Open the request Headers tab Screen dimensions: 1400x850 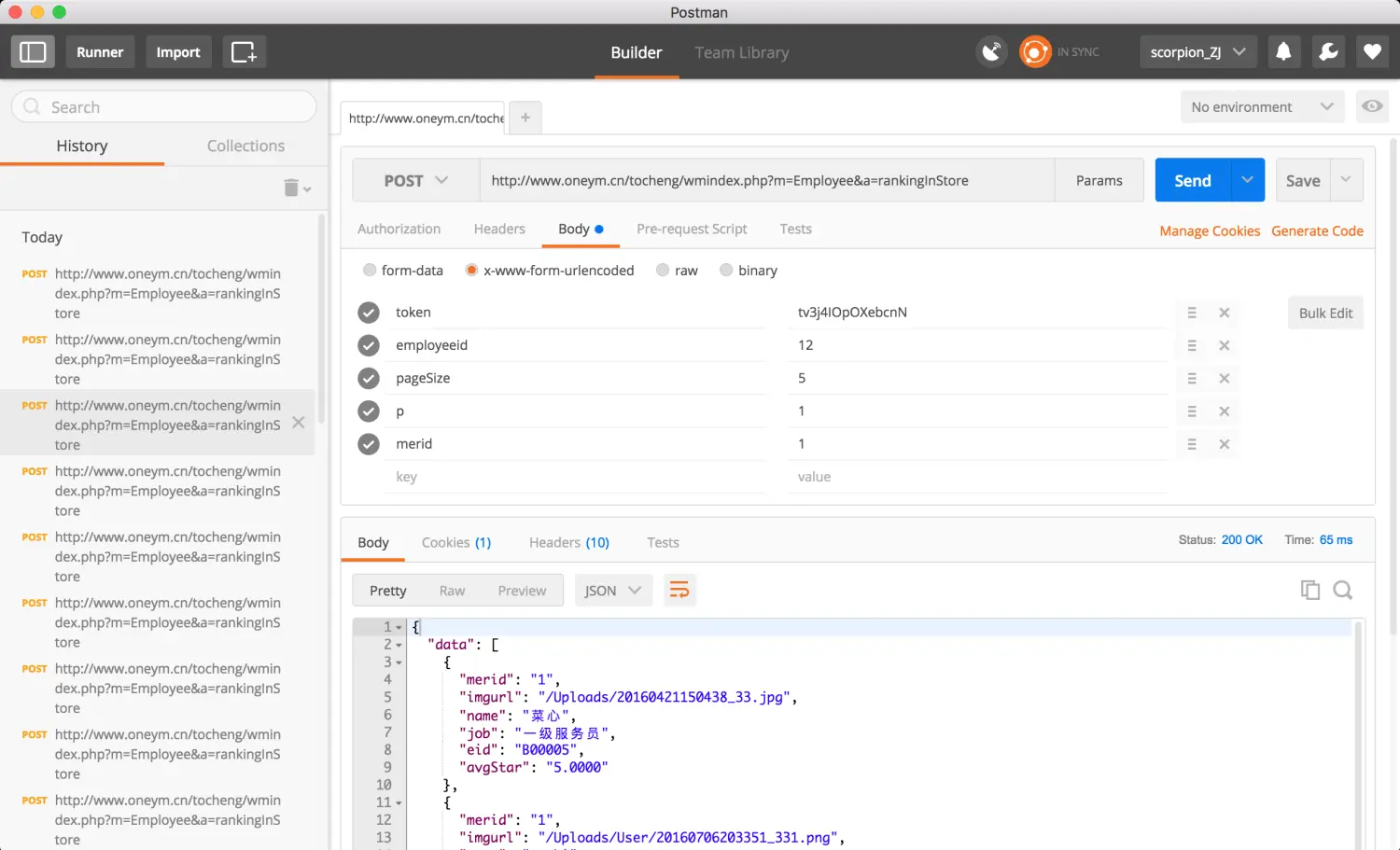pyautogui.click(x=499, y=229)
